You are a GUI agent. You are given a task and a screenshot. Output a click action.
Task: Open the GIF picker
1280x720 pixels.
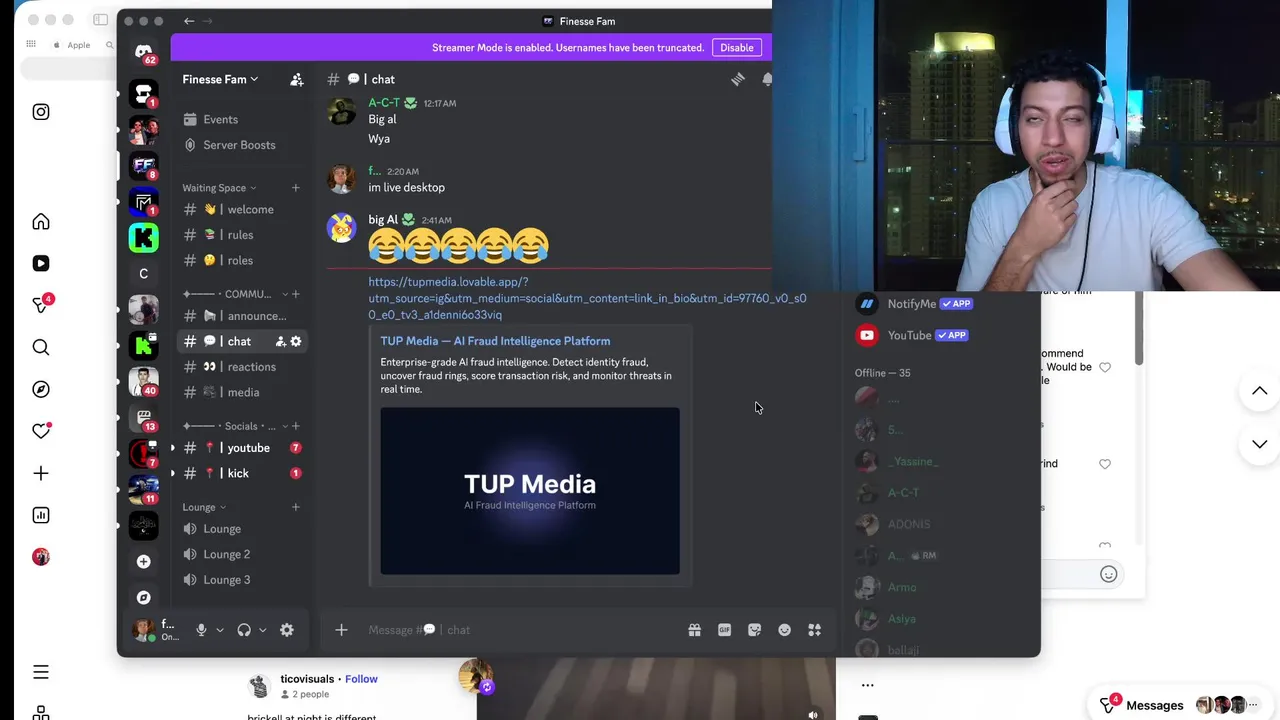tap(724, 630)
